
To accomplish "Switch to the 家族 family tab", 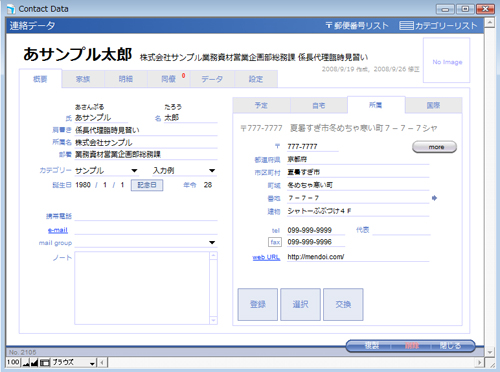I will [x=83, y=79].
